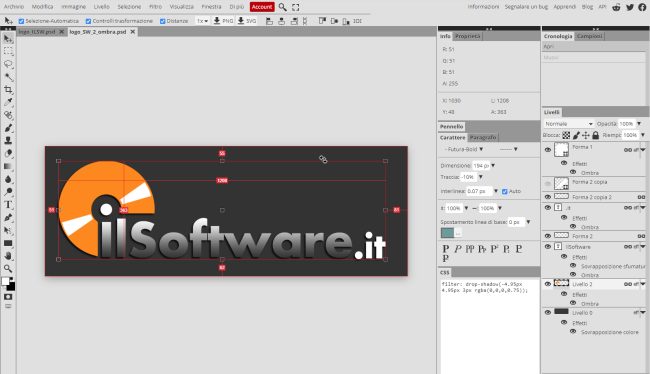Screen dimensions: 650x374
Task: Collapse effects of Livello 0 layer
Action: [x=643, y=313]
